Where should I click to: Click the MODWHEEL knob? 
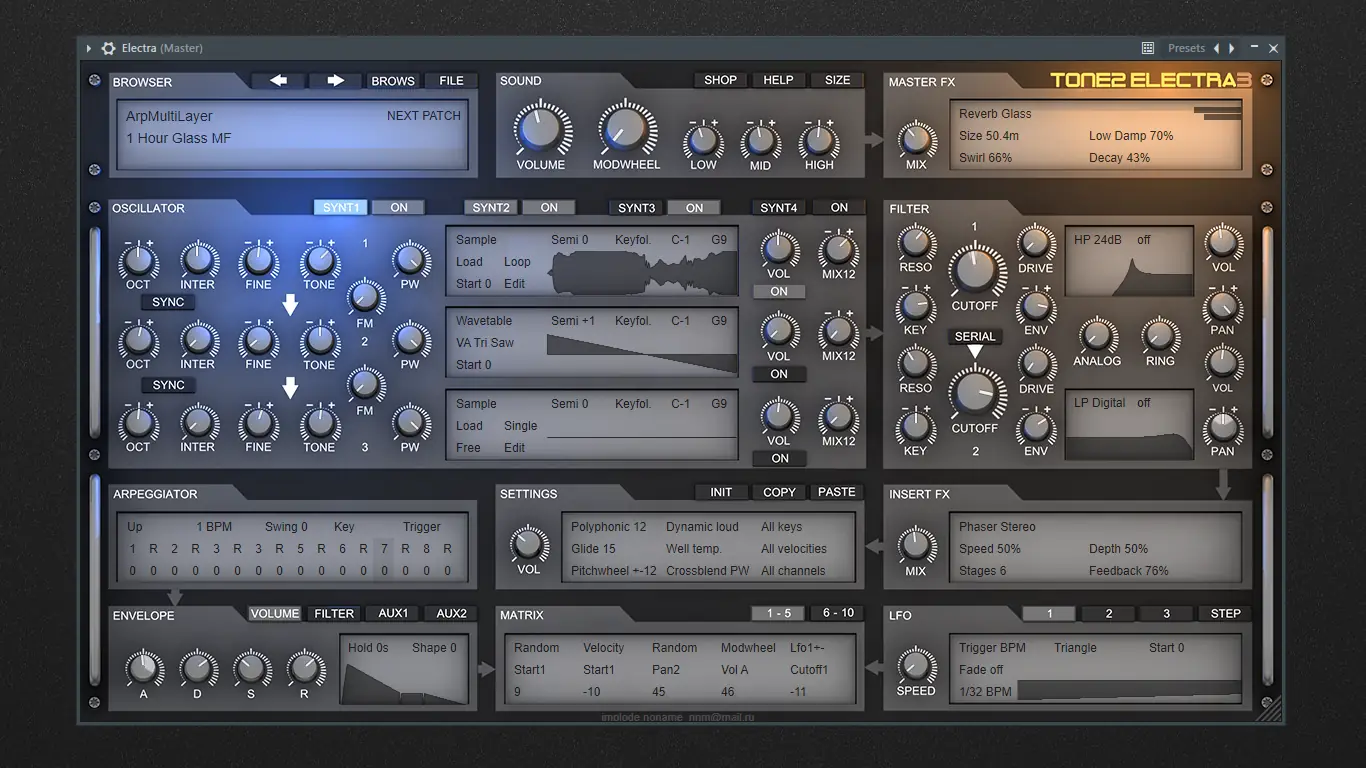point(625,130)
